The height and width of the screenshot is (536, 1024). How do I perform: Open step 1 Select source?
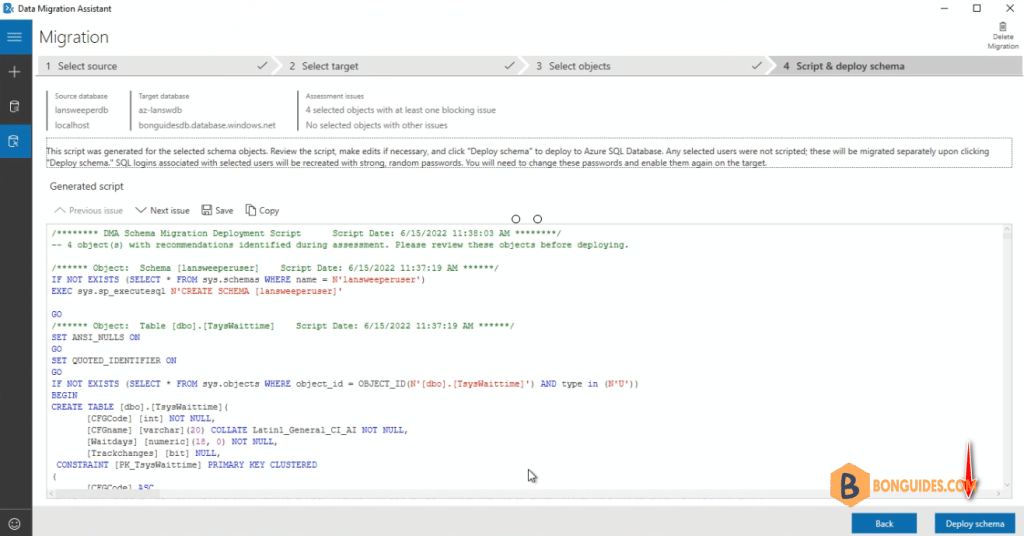point(157,66)
